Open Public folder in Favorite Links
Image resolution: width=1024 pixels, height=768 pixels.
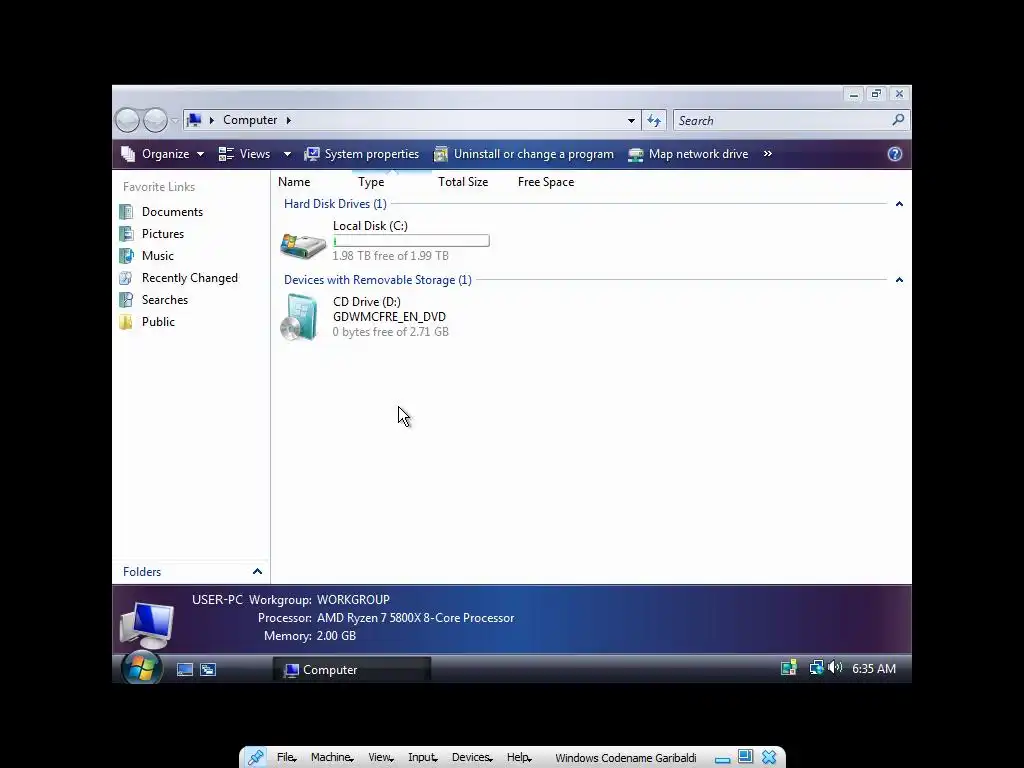158,322
